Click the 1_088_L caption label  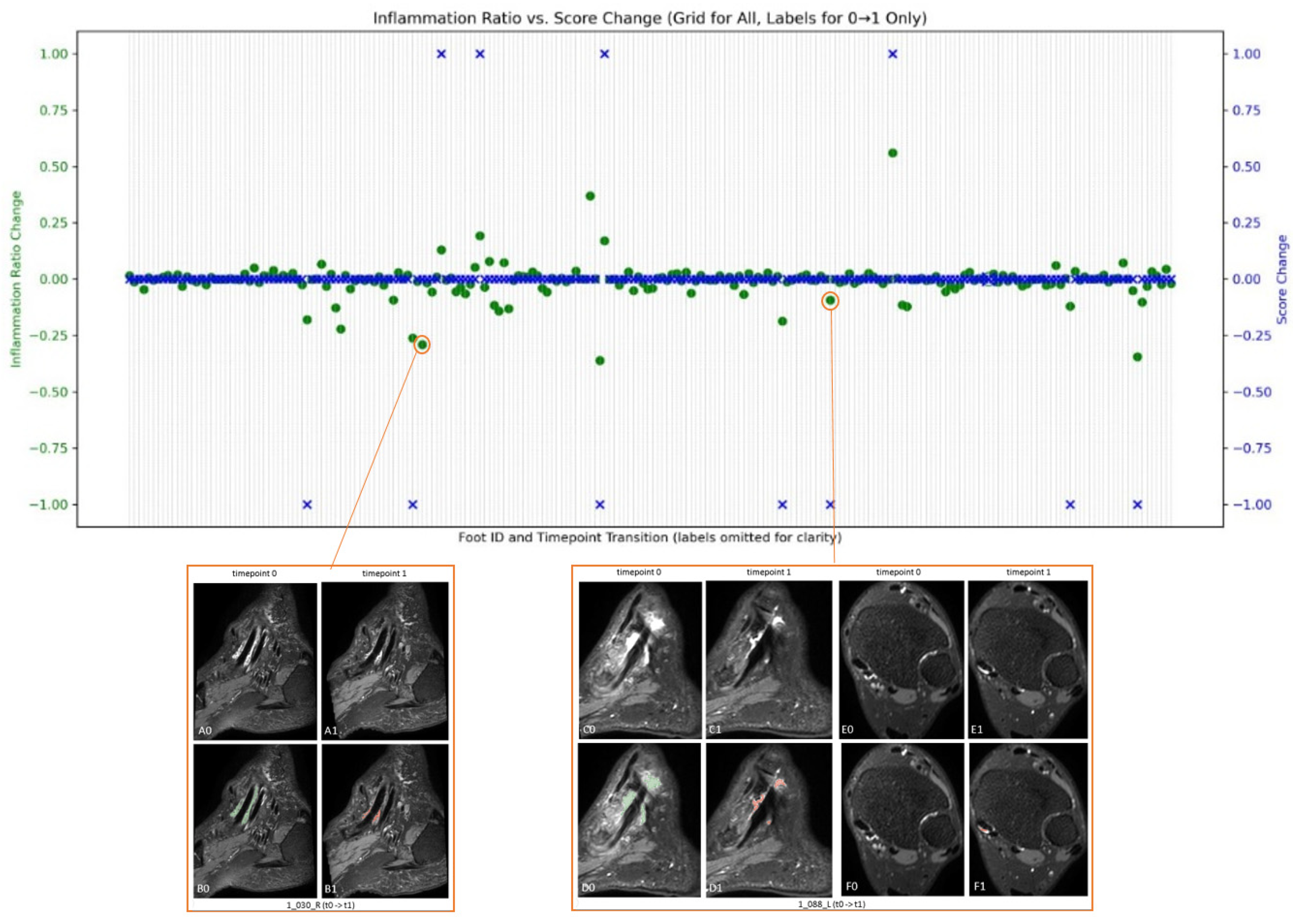[x=831, y=904]
